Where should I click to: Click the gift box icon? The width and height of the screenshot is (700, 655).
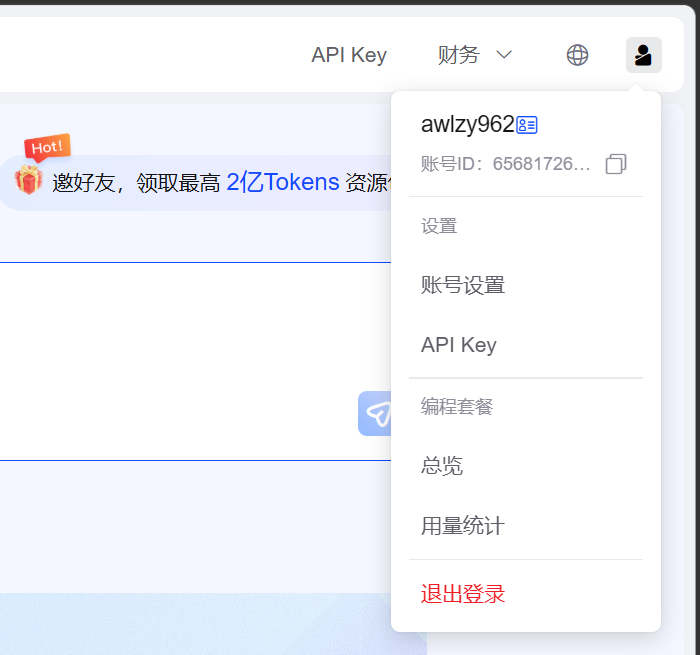click(x=28, y=181)
